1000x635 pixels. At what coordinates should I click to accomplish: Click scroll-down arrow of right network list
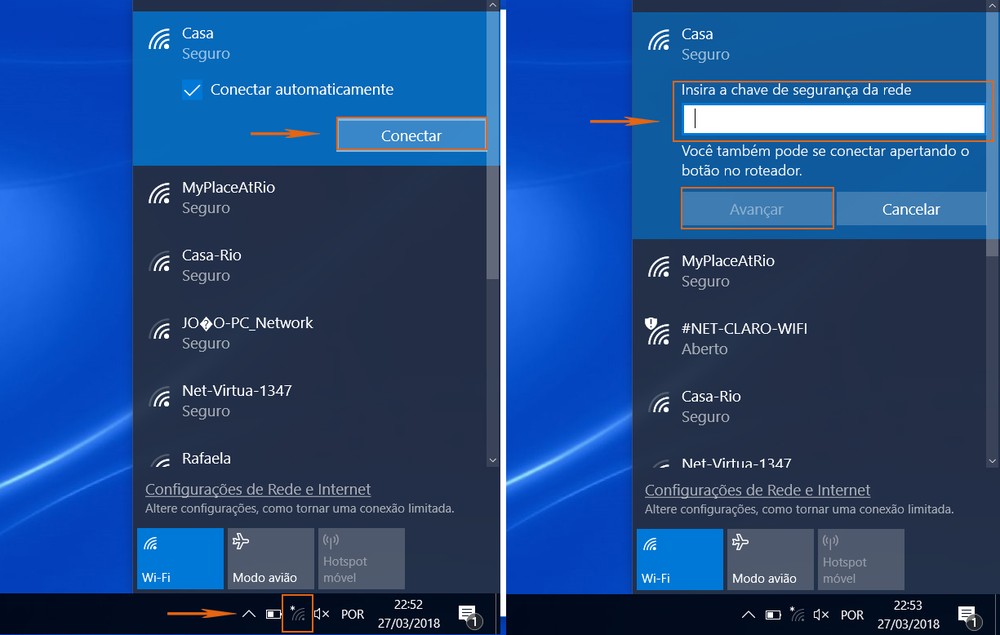[992, 461]
